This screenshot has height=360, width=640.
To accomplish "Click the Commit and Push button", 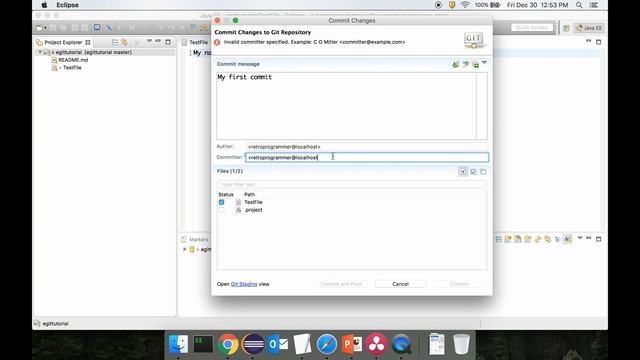I will [x=342, y=284].
